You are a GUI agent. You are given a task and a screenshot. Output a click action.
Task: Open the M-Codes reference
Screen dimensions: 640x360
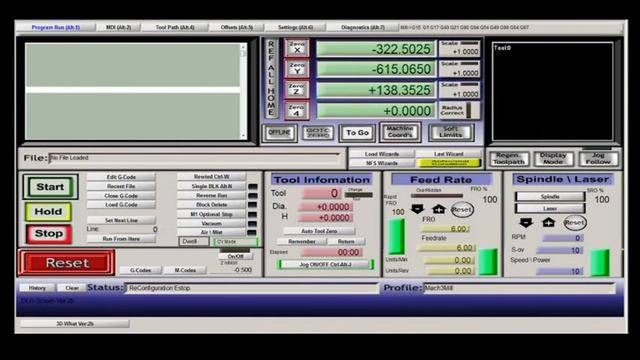coord(185,270)
